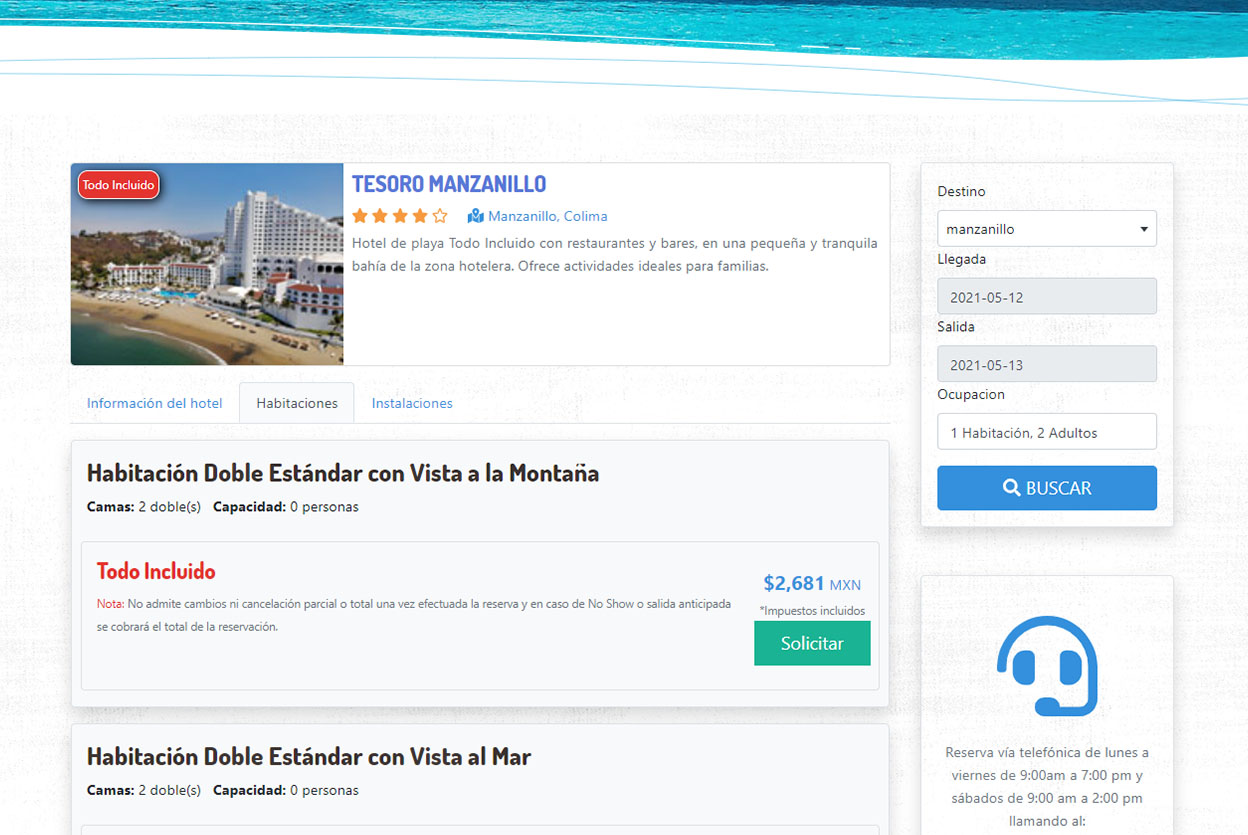Click the first orange rating star
The width and height of the screenshot is (1248, 835).
360,216
